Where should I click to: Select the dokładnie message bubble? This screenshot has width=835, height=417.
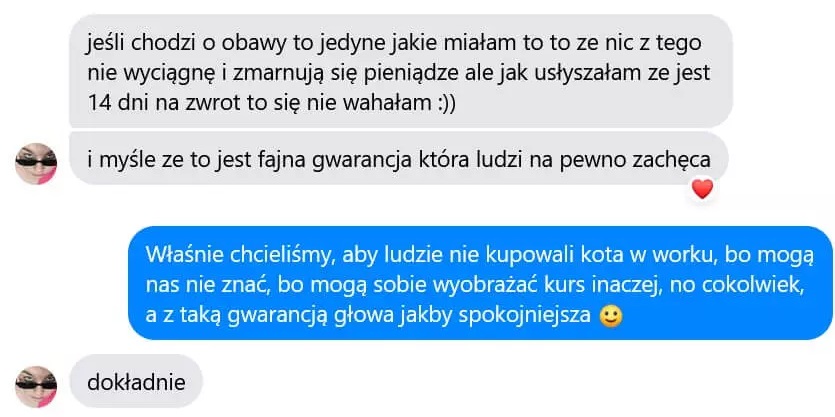(x=136, y=382)
